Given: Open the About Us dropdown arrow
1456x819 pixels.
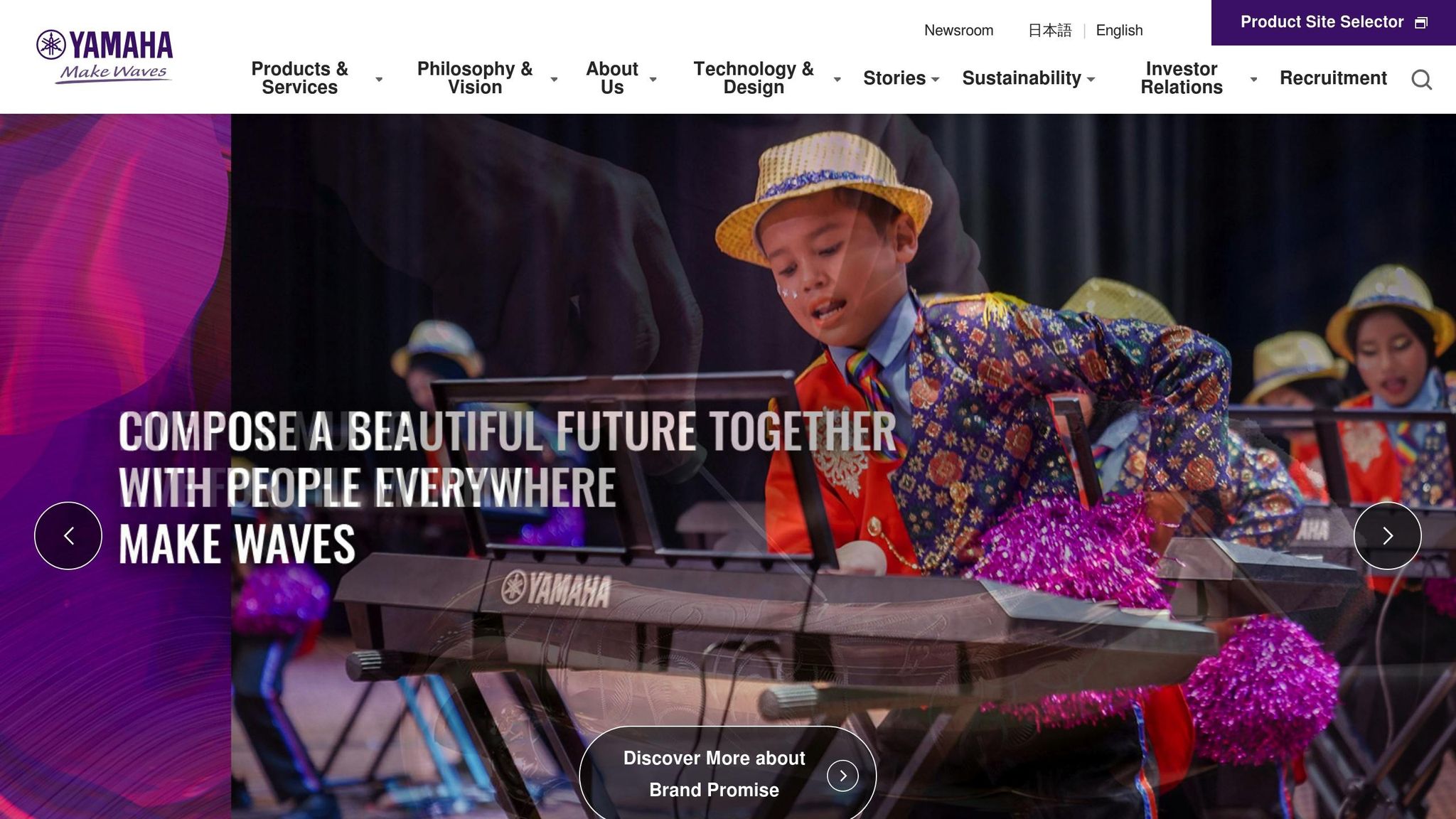Looking at the screenshot, I should point(653,79).
